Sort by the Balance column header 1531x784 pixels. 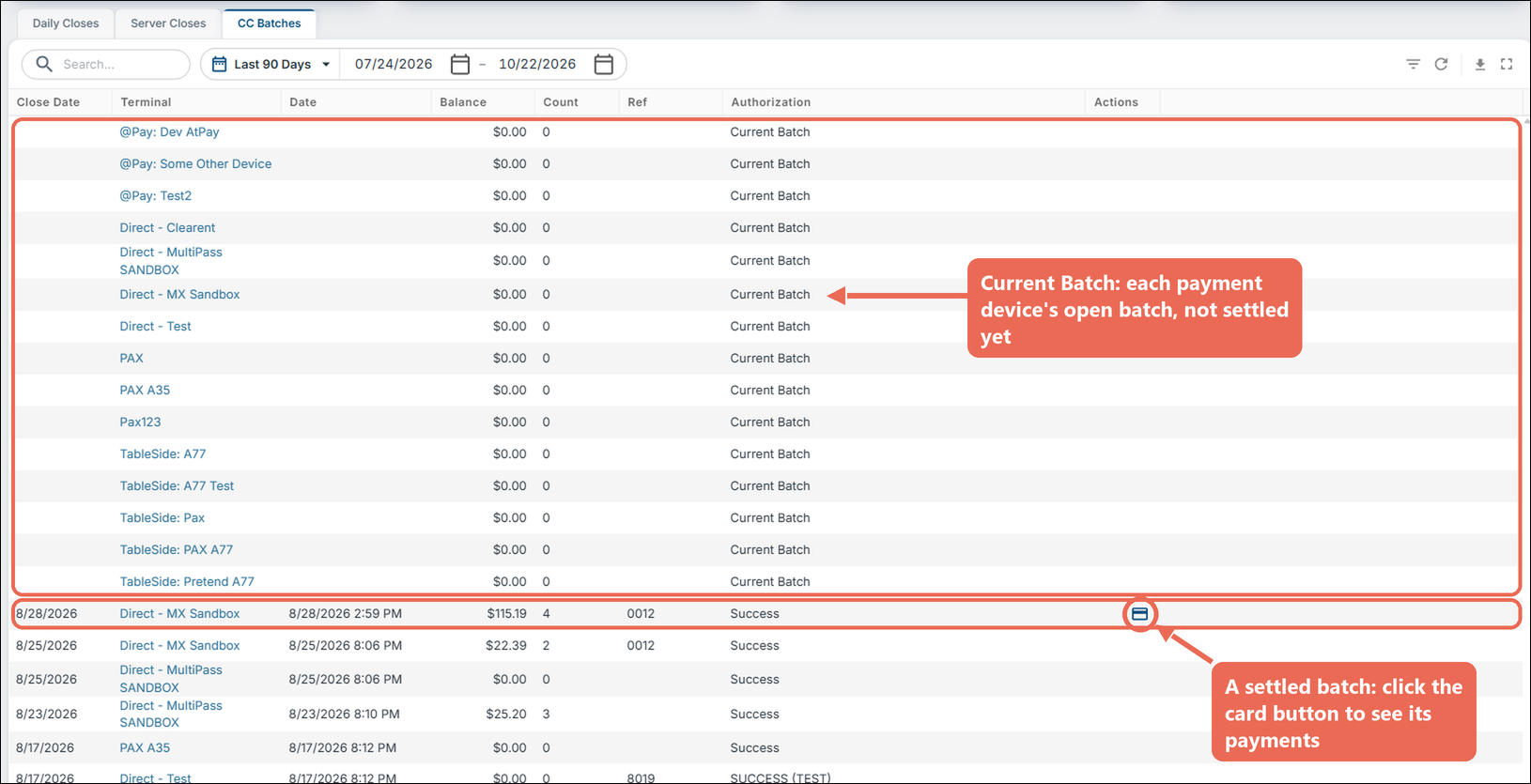pos(463,102)
